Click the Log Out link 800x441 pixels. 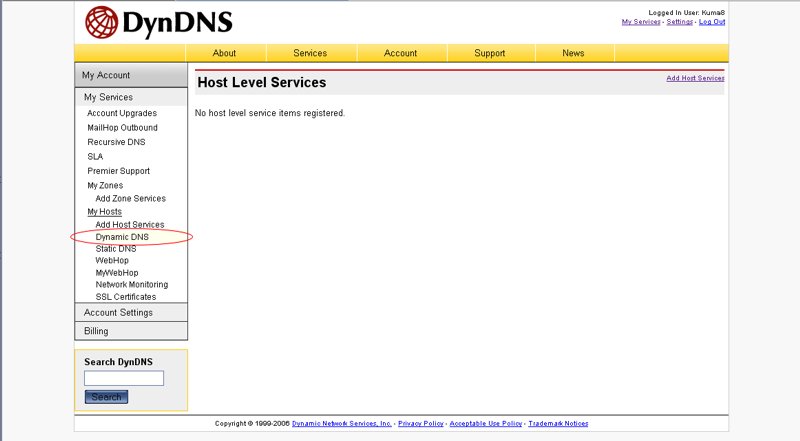click(712, 22)
